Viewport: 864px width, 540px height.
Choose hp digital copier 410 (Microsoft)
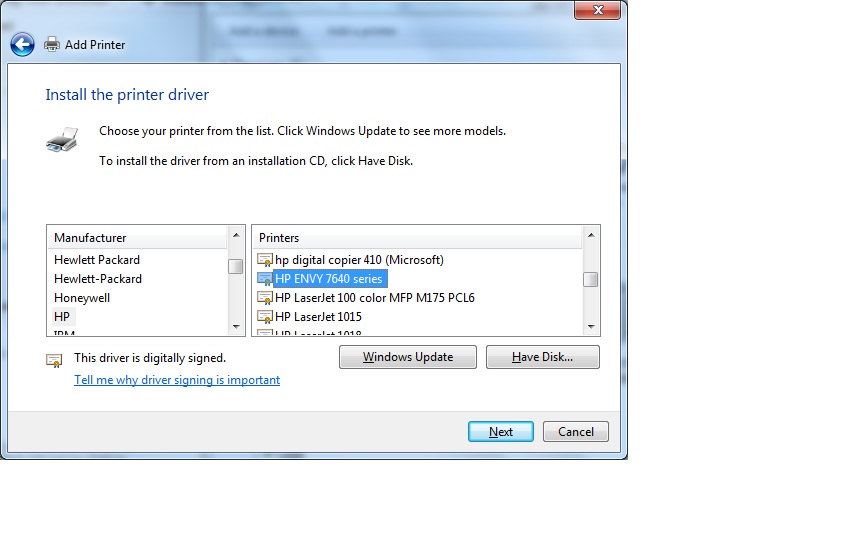(359, 260)
